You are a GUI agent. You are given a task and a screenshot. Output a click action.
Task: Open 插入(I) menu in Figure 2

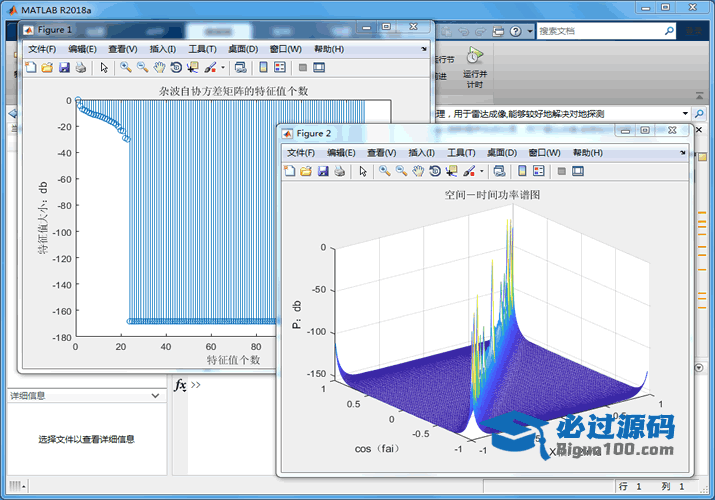coord(422,153)
